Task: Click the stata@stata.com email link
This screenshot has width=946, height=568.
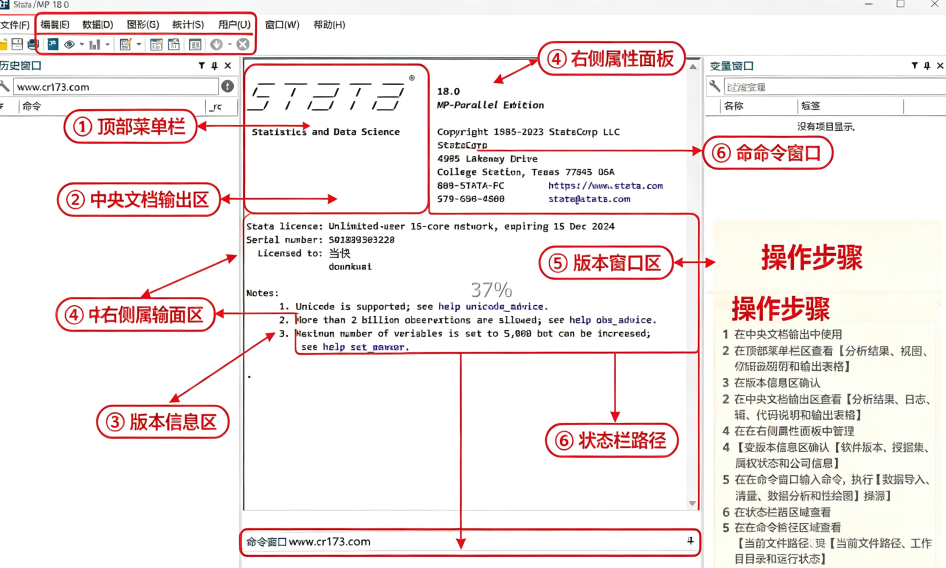Action: 589,199
